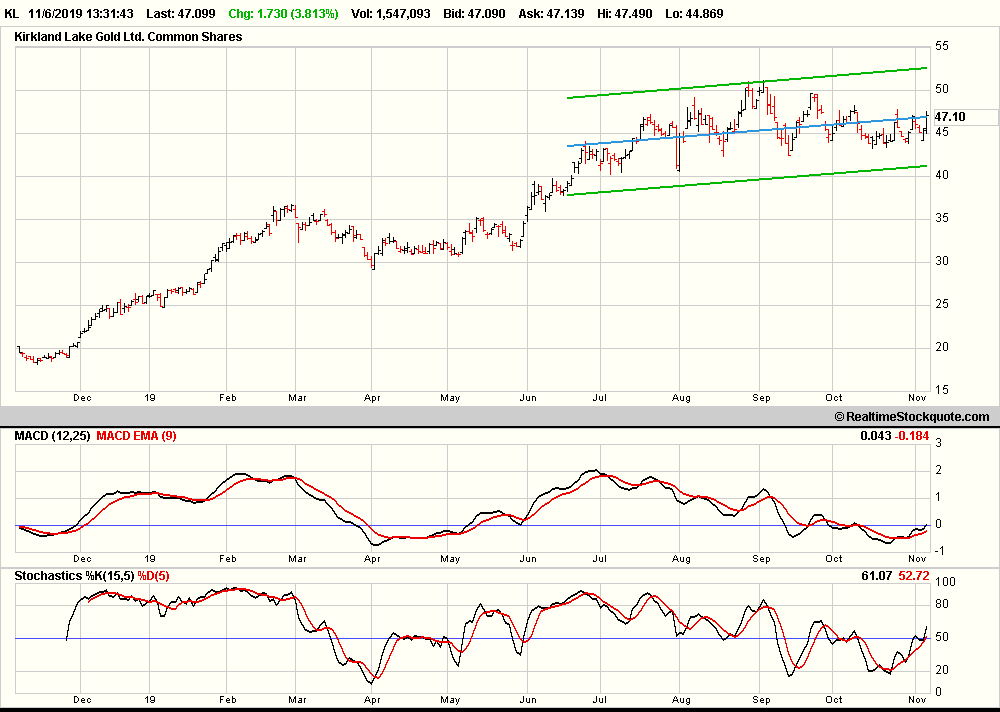Select the Lo: 44.869 daily low
Image resolution: width=1000 pixels, height=712 pixels.
(x=694, y=13)
